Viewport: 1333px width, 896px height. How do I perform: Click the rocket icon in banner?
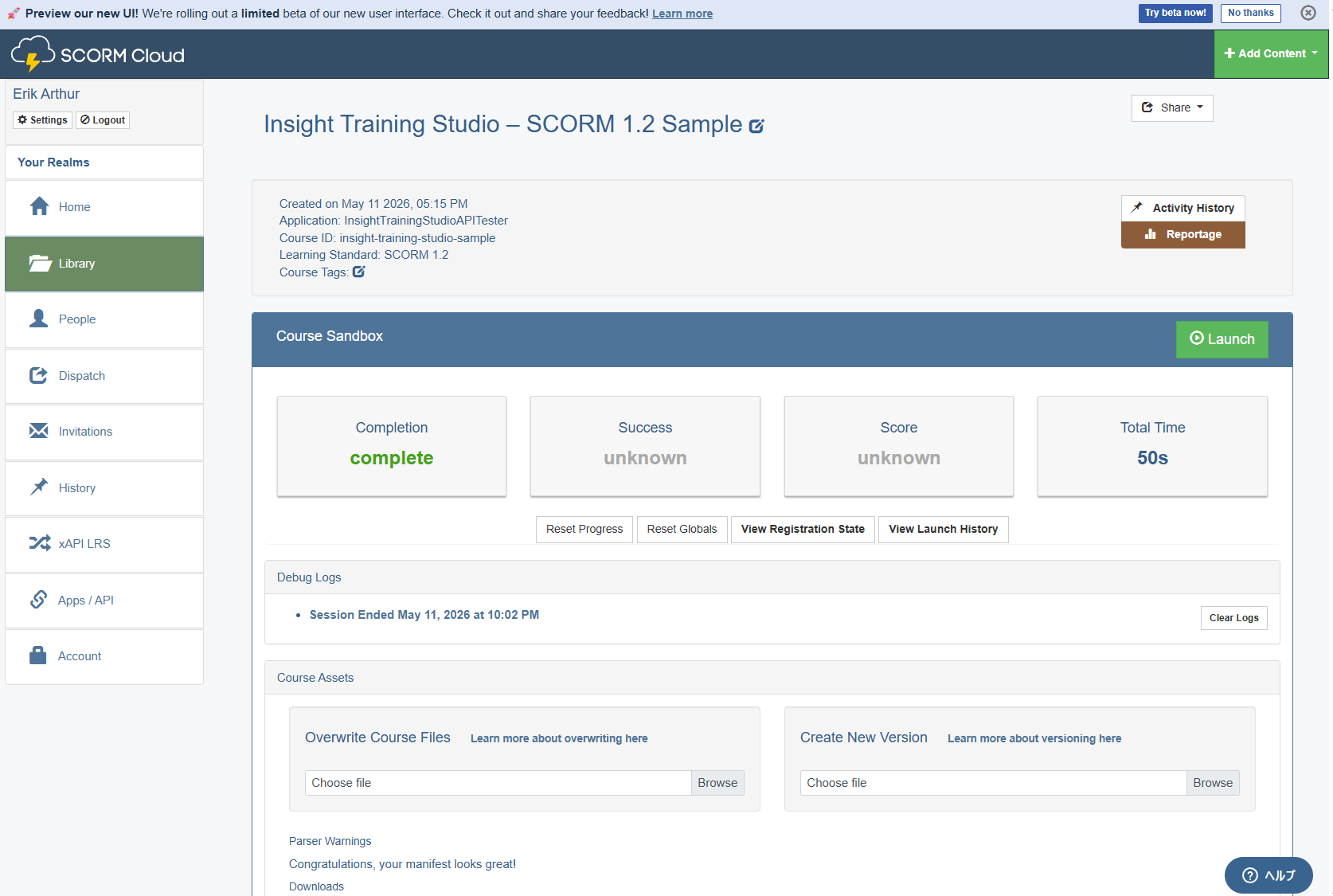[x=14, y=14]
